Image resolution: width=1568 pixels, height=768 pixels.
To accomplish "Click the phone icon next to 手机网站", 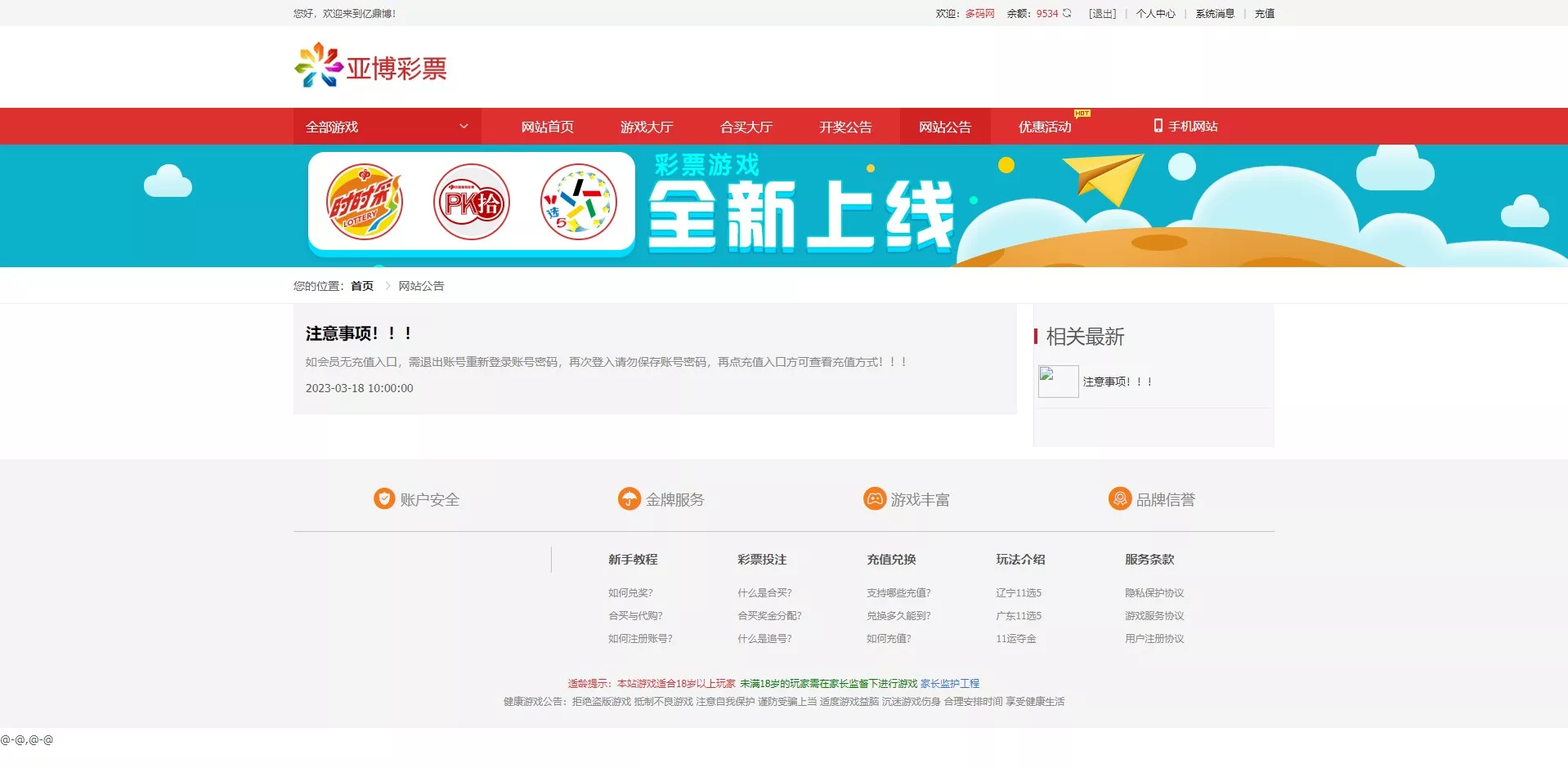I will pos(1158,126).
